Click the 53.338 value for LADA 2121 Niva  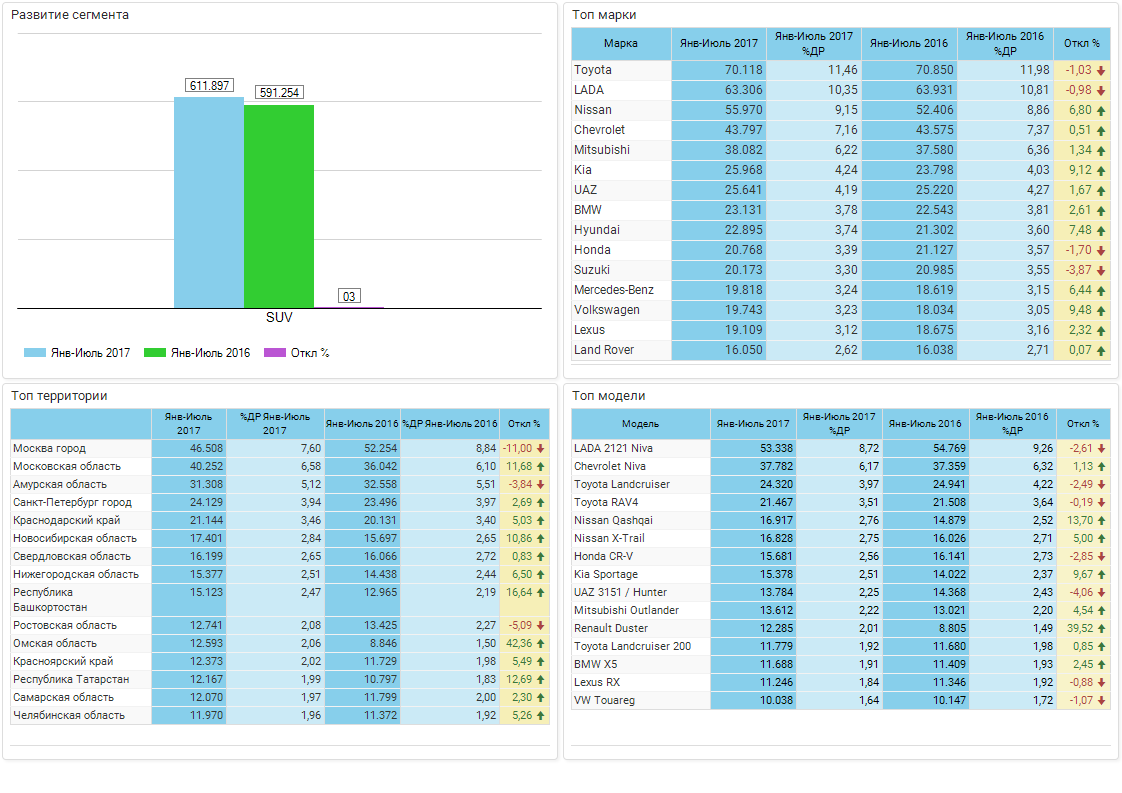click(776, 449)
